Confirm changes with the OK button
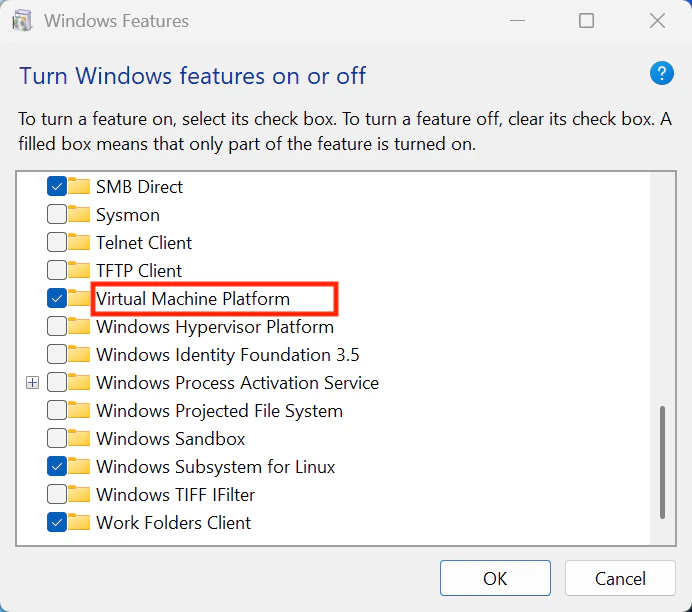 pos(495,578)
